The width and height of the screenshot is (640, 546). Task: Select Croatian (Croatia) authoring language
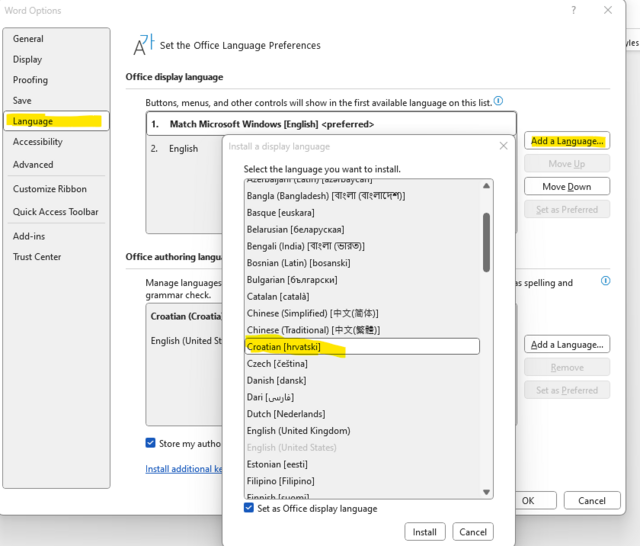coord(186,316)
